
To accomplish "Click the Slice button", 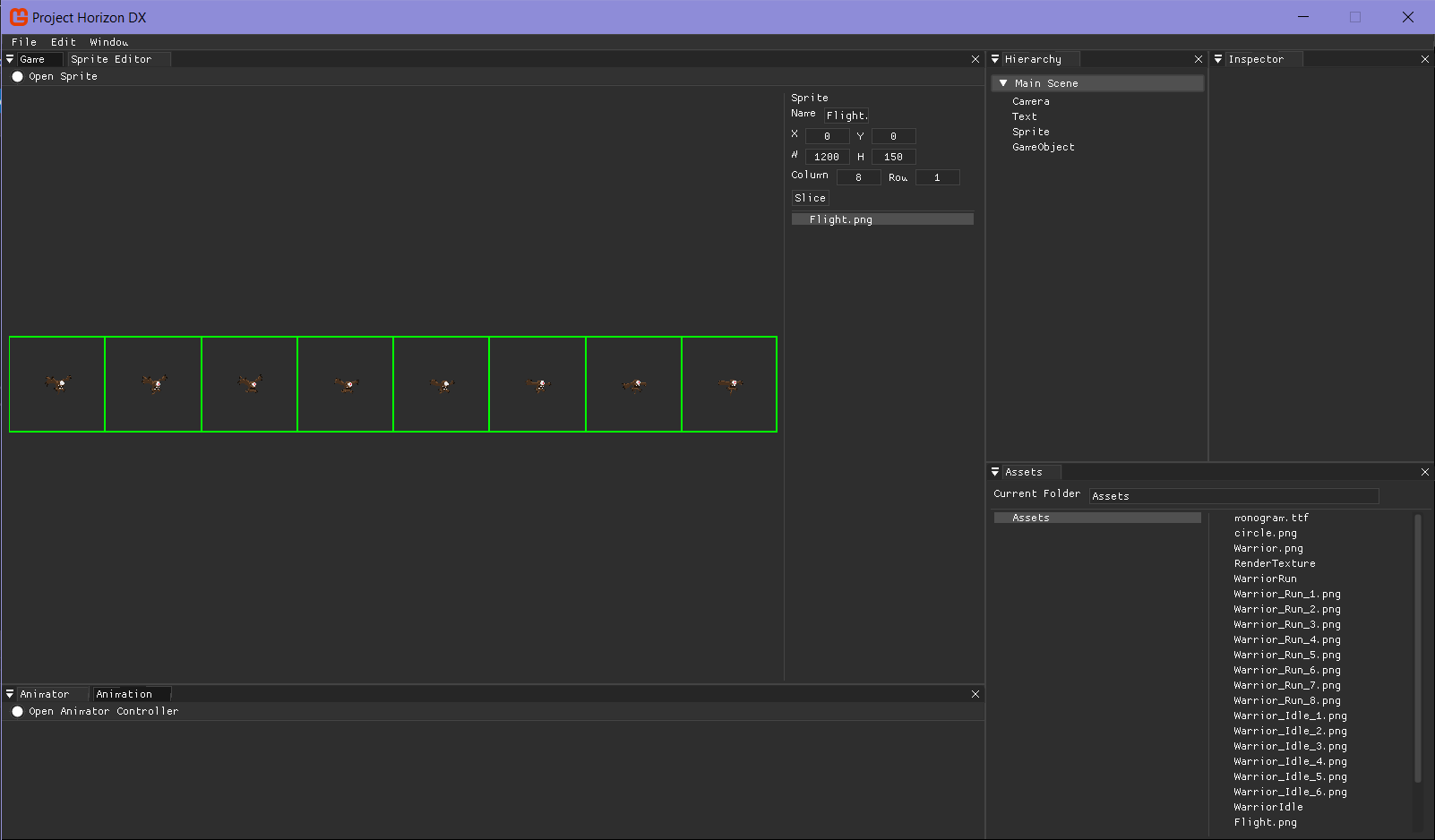I will (809, 197).
